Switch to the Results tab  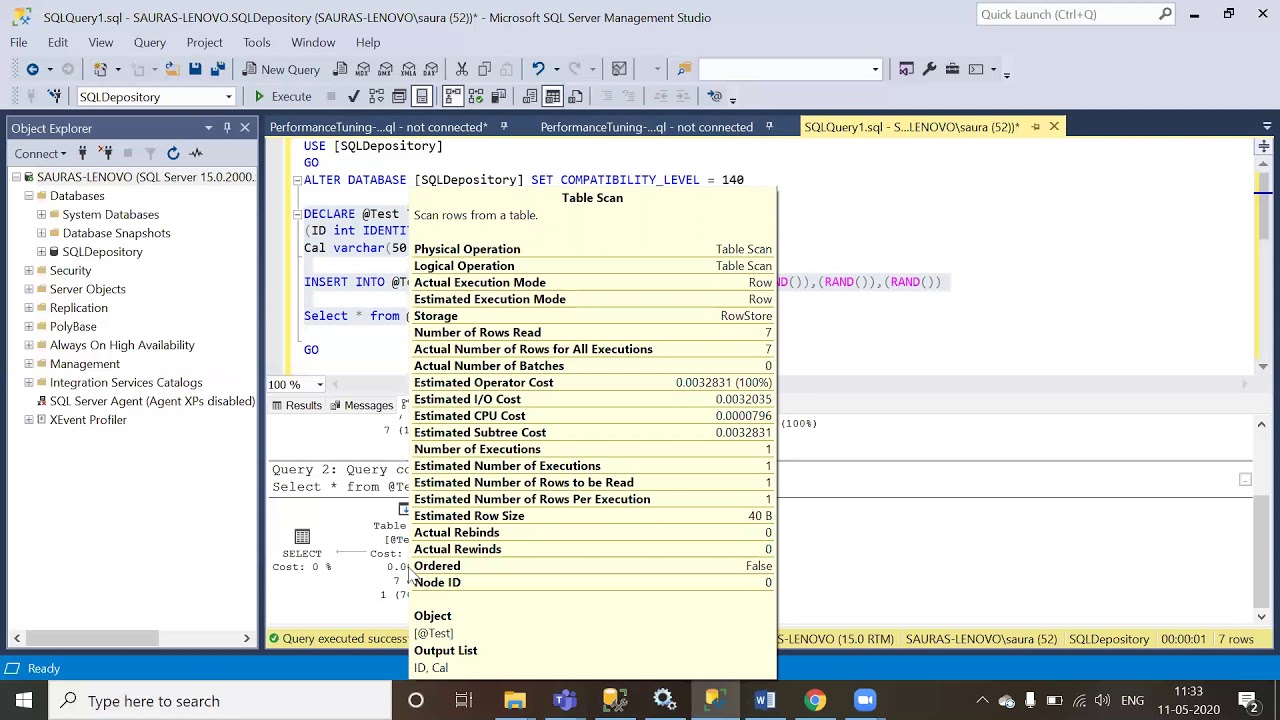coord(296,405)
